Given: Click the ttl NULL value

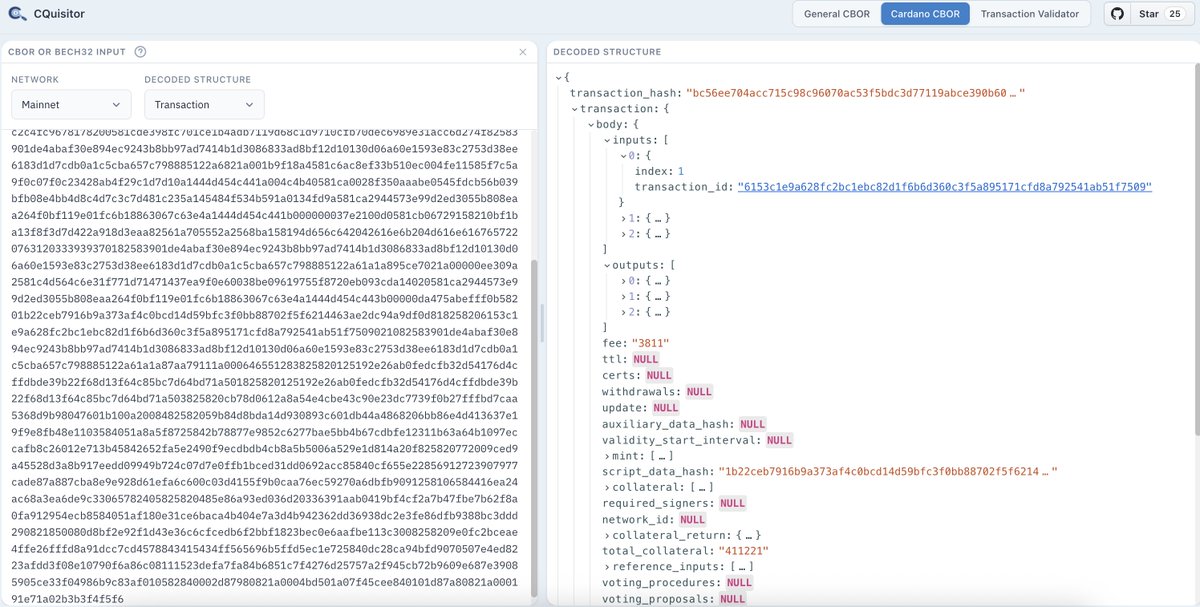Looking at the screenshot, I should [645, 359].
